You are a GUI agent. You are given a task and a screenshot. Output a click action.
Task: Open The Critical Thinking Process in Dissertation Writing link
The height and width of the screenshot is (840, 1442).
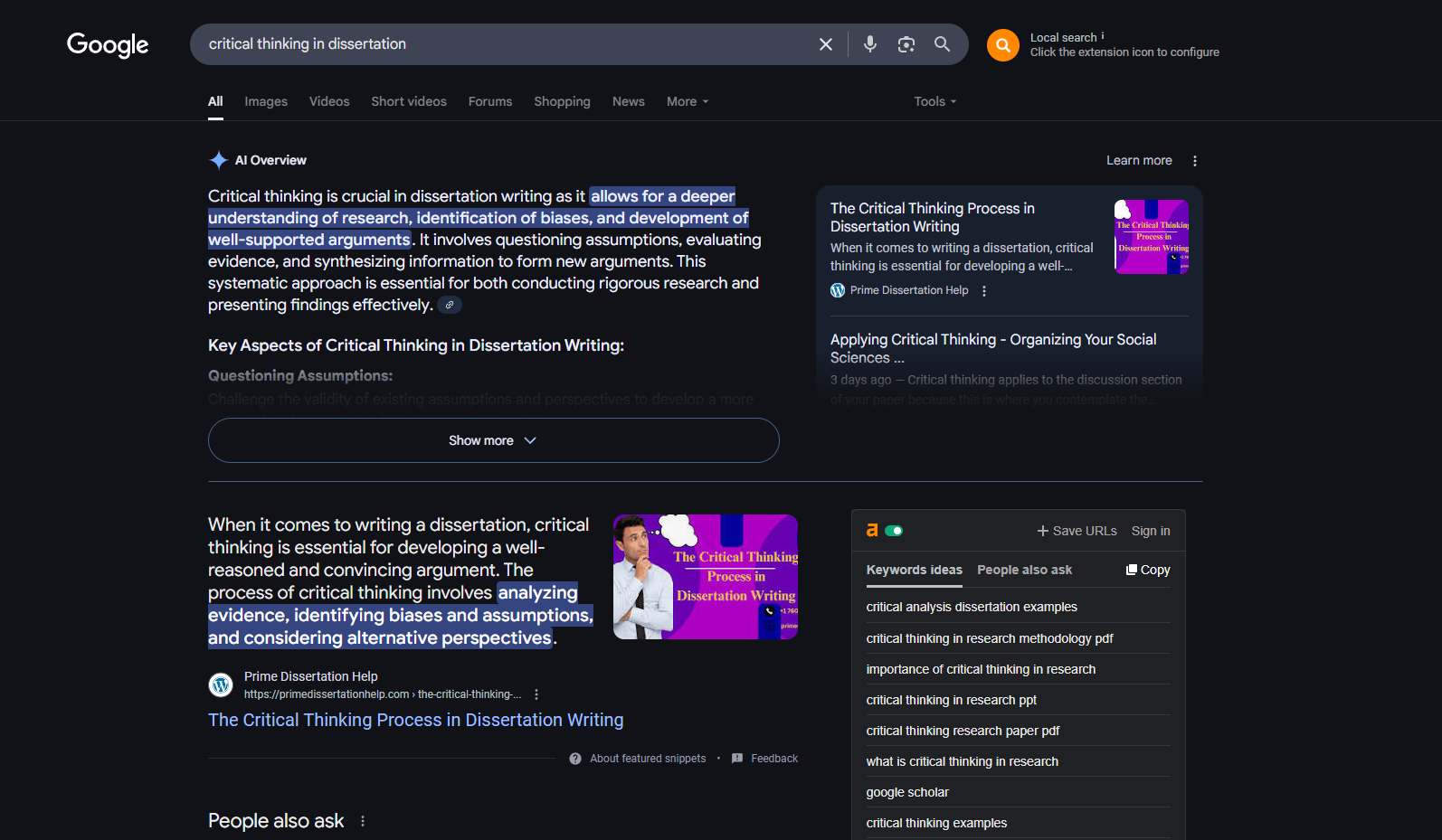coord(416,720)
